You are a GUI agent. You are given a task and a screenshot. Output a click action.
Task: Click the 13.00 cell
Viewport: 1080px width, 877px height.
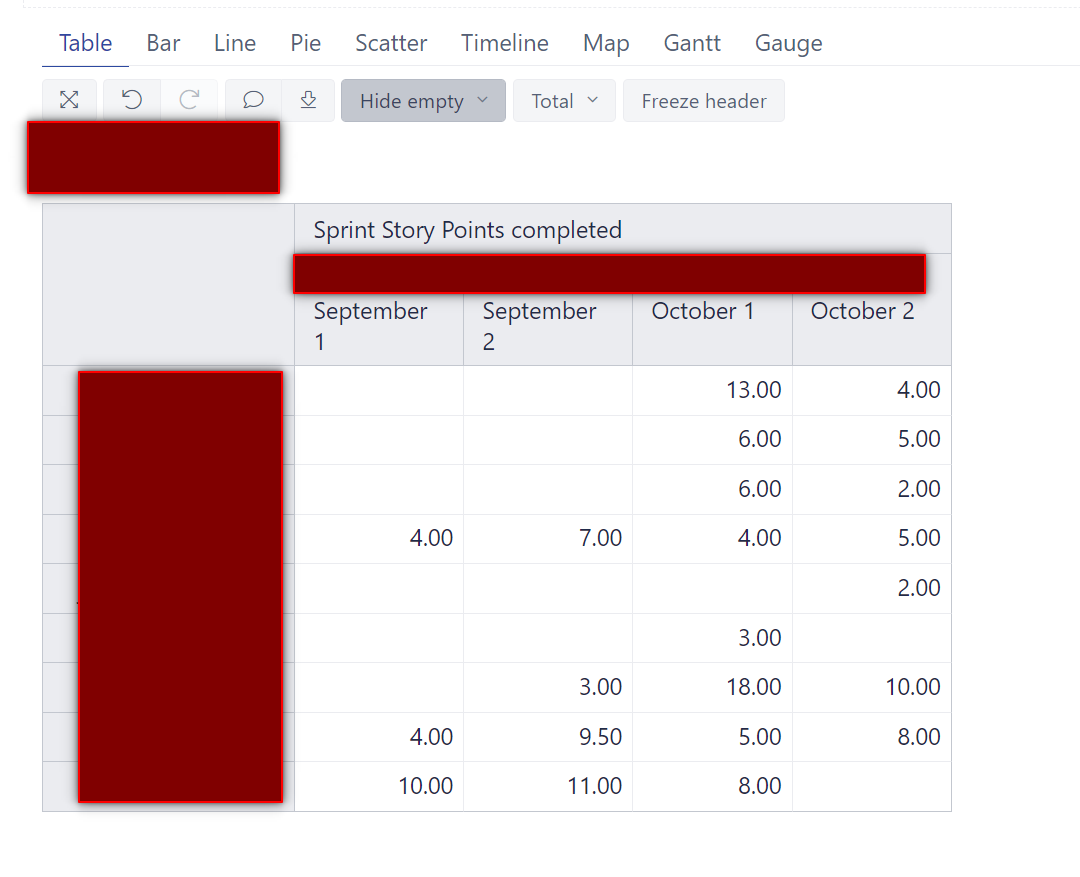[x=712, y=390]
